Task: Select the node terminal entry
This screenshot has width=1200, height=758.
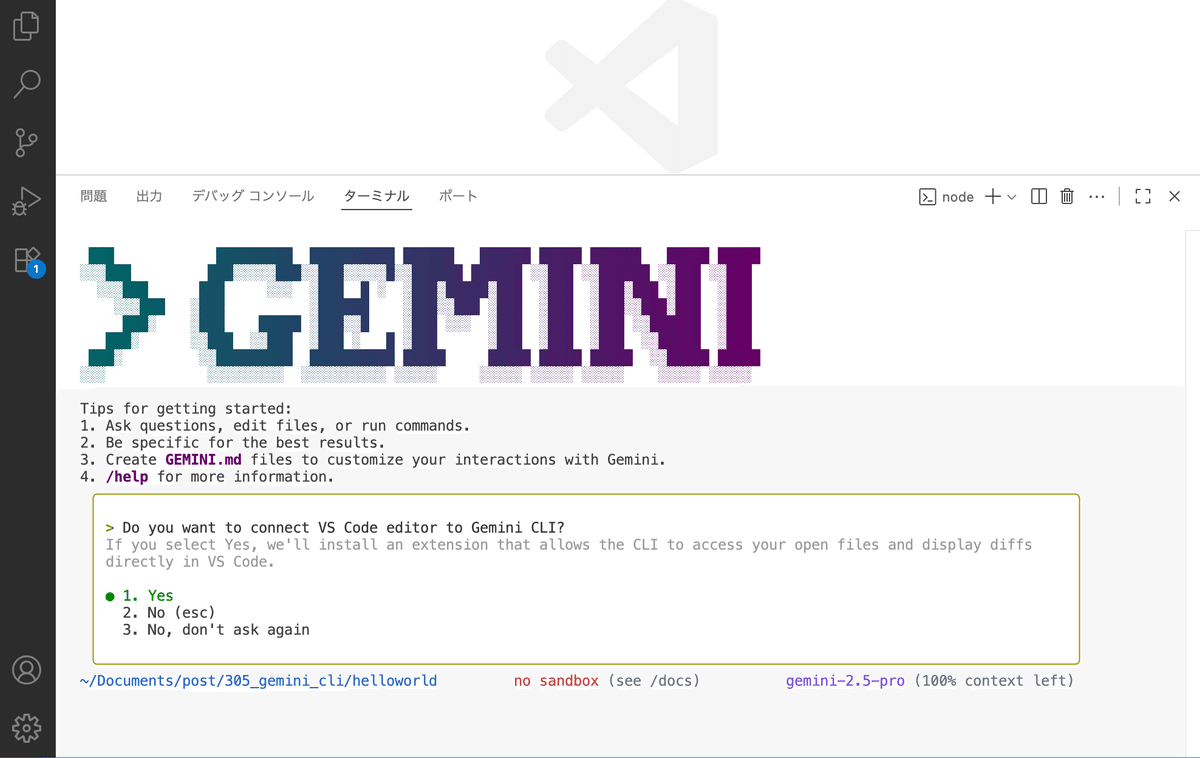Action: (948, 196)
